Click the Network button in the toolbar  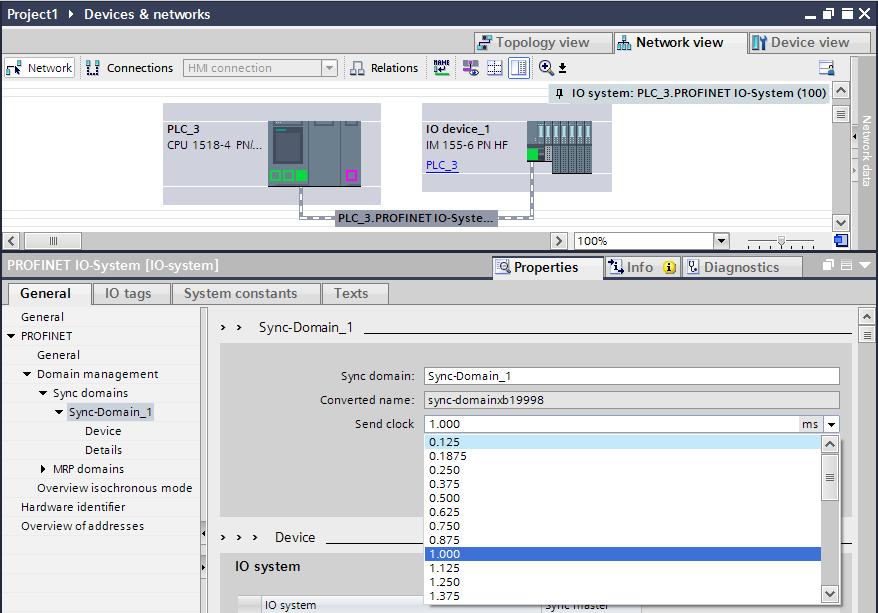click(x=39, y=68)
